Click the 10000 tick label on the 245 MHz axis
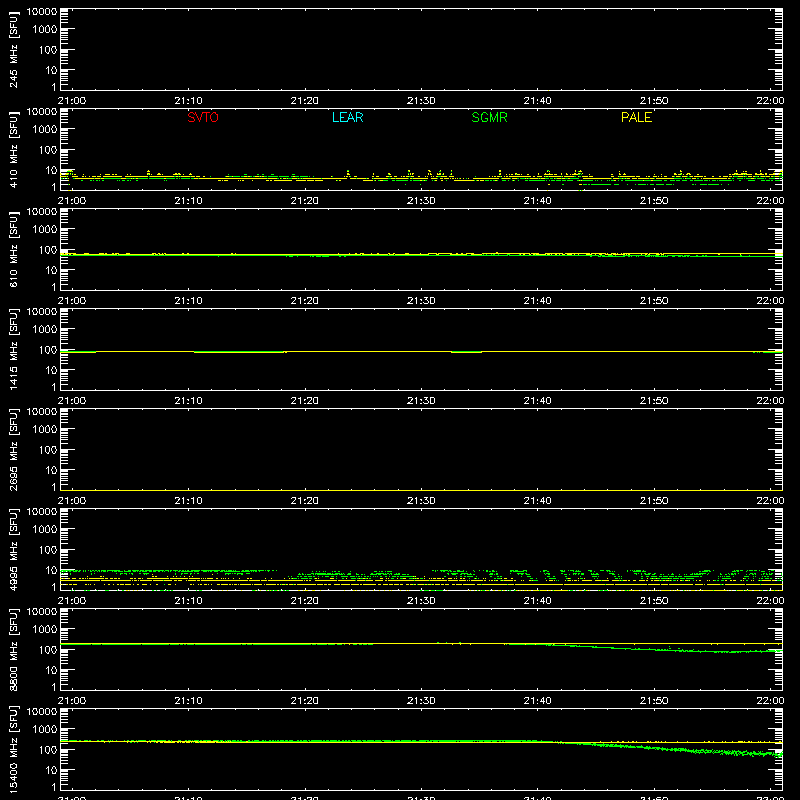Image resolution: width=800 pixels, height=800 pixels. (41, 12)
